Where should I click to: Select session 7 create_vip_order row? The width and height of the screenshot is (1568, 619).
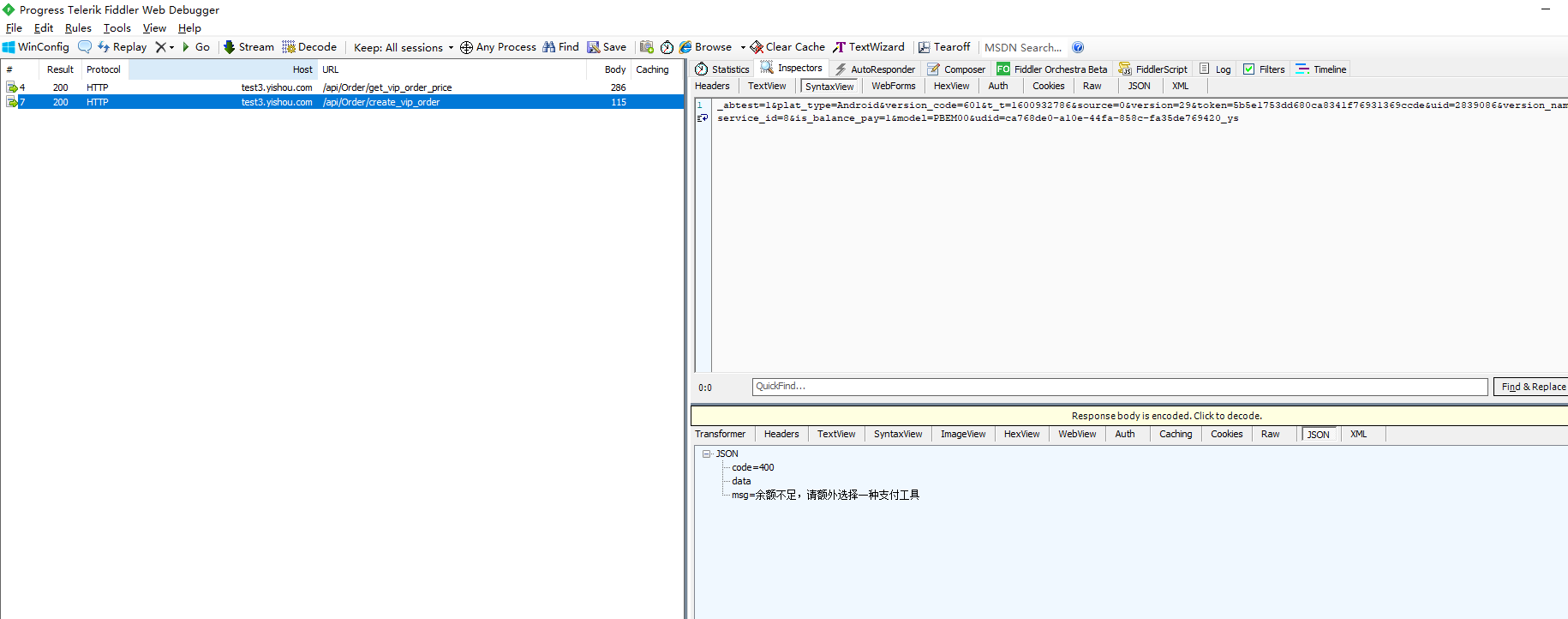coord(343,102)
